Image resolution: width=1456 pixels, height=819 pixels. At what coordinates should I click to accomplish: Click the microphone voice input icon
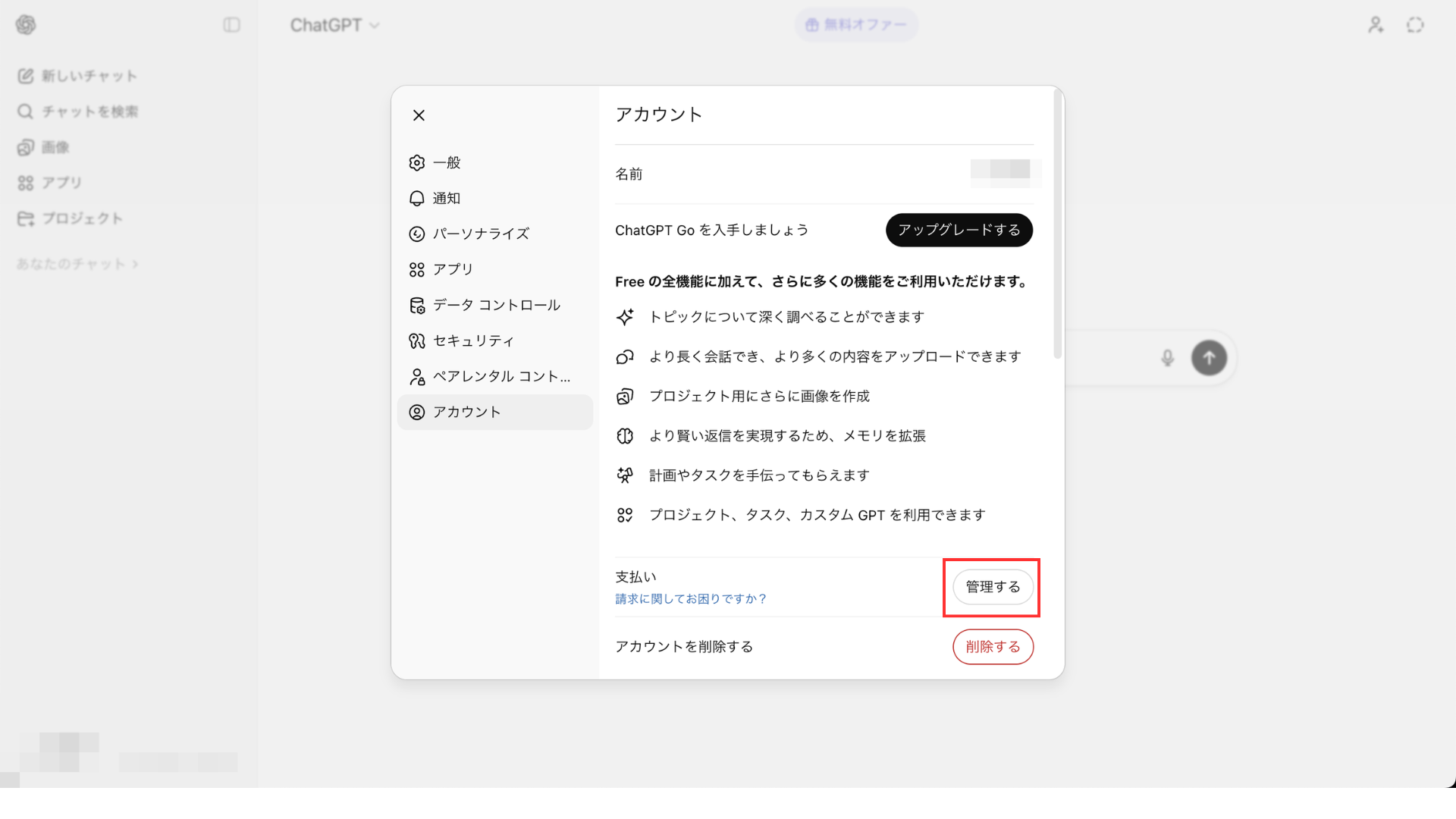coord(1167,358)
